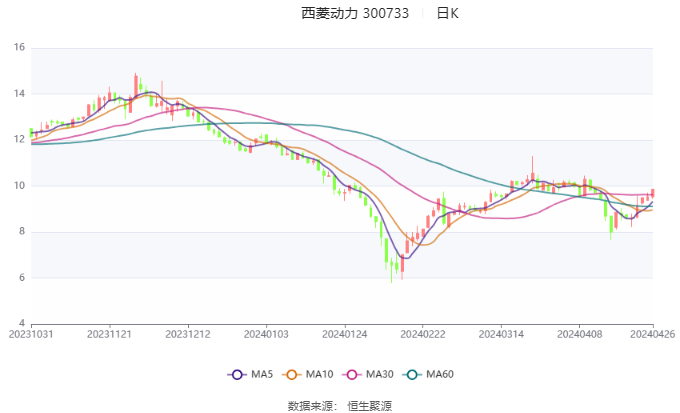This screenshot has height=413, width=680.
Task: Select the 20240222 date axis label
Action: (423, 334)
